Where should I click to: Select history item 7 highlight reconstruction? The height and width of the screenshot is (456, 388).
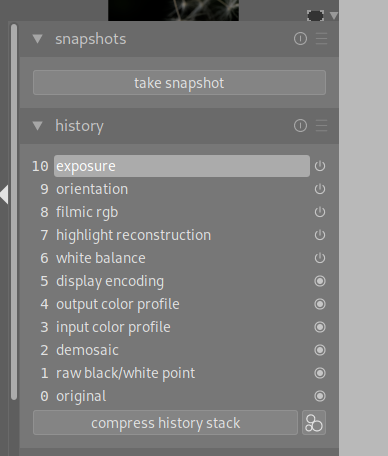182,235
